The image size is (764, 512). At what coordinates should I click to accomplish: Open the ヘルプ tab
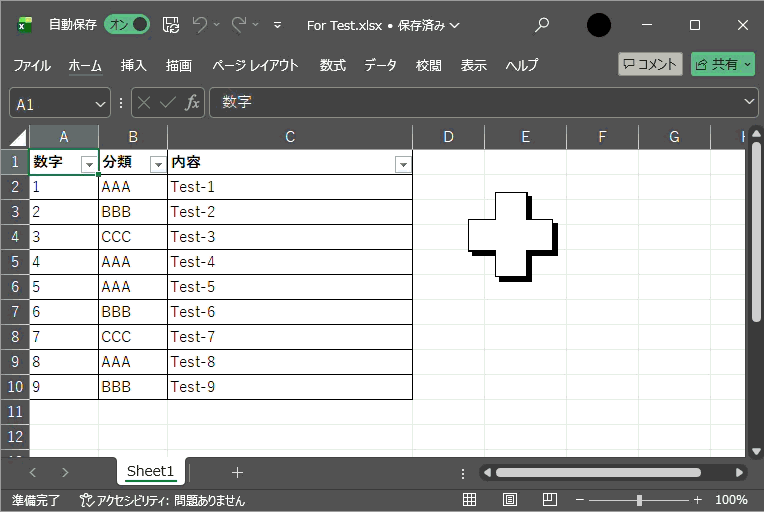[x=522, y=65]
